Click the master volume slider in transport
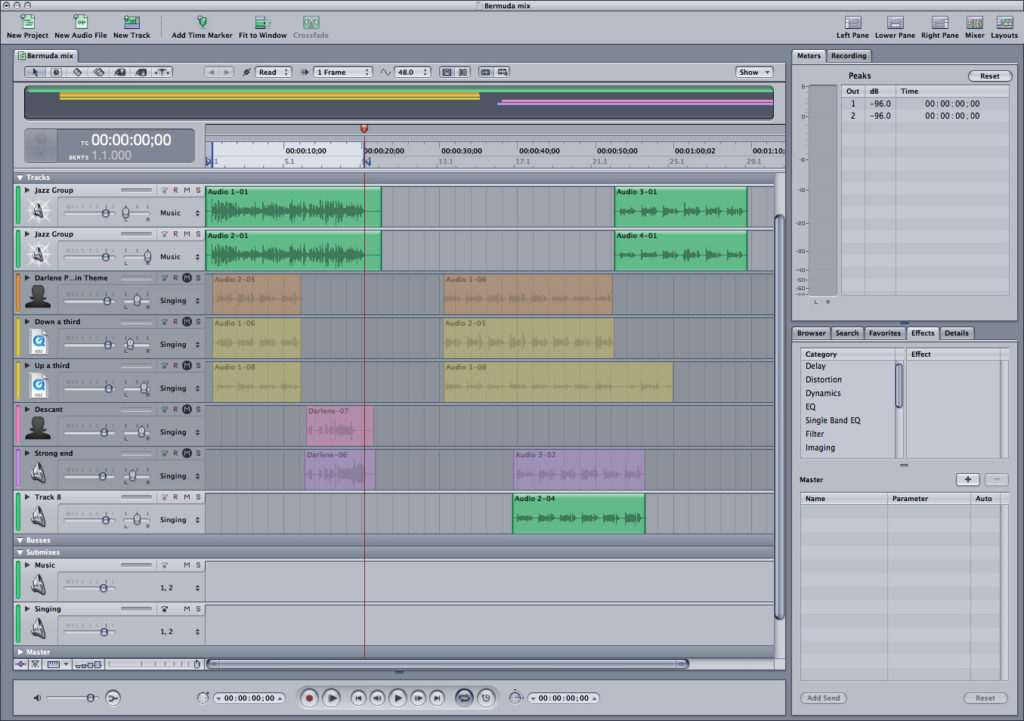The width and height of the screenshot is (1024, 721). [72, 698]
